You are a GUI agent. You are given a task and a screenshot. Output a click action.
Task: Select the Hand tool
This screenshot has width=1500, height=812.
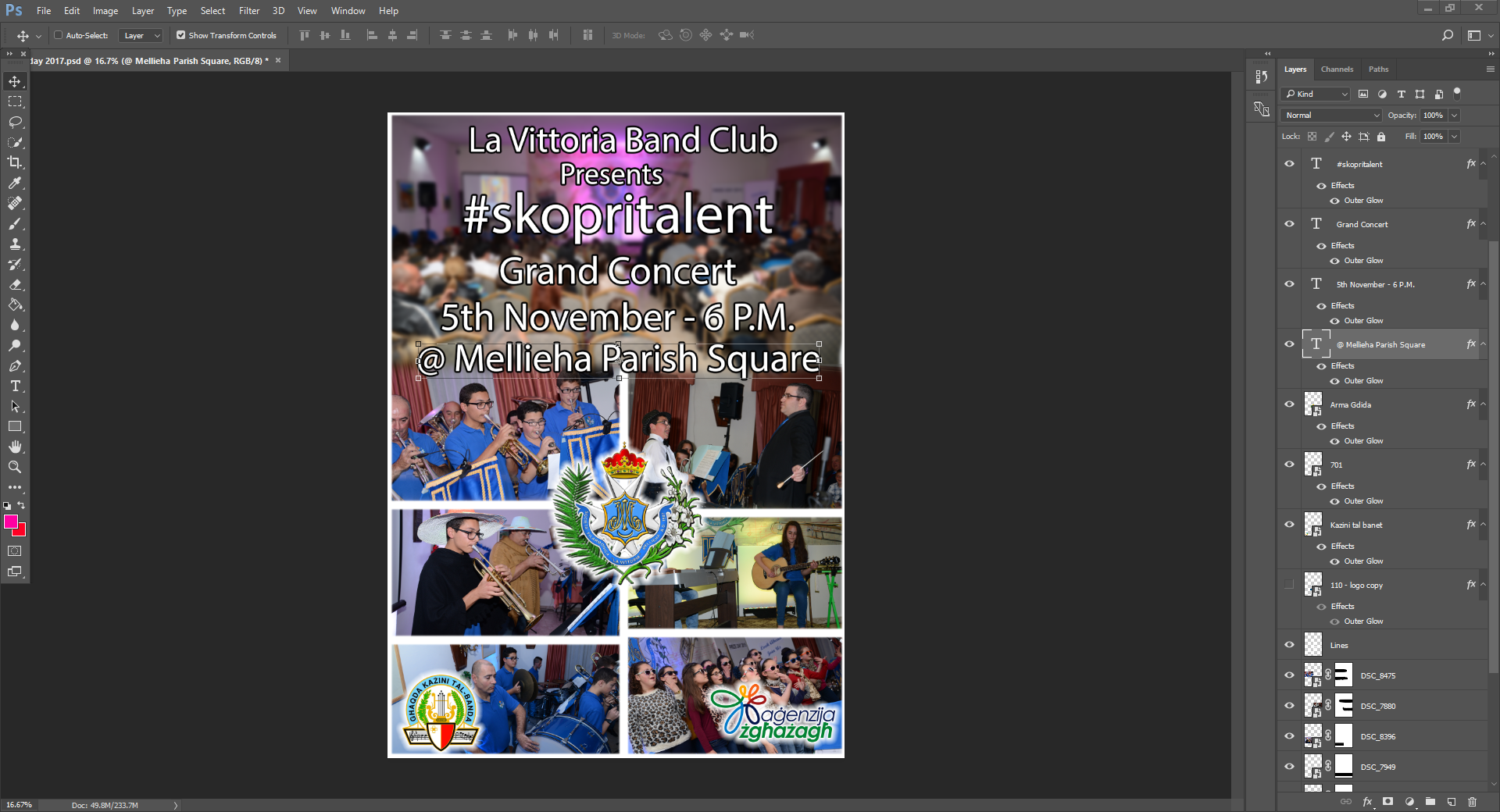point(15,447)
